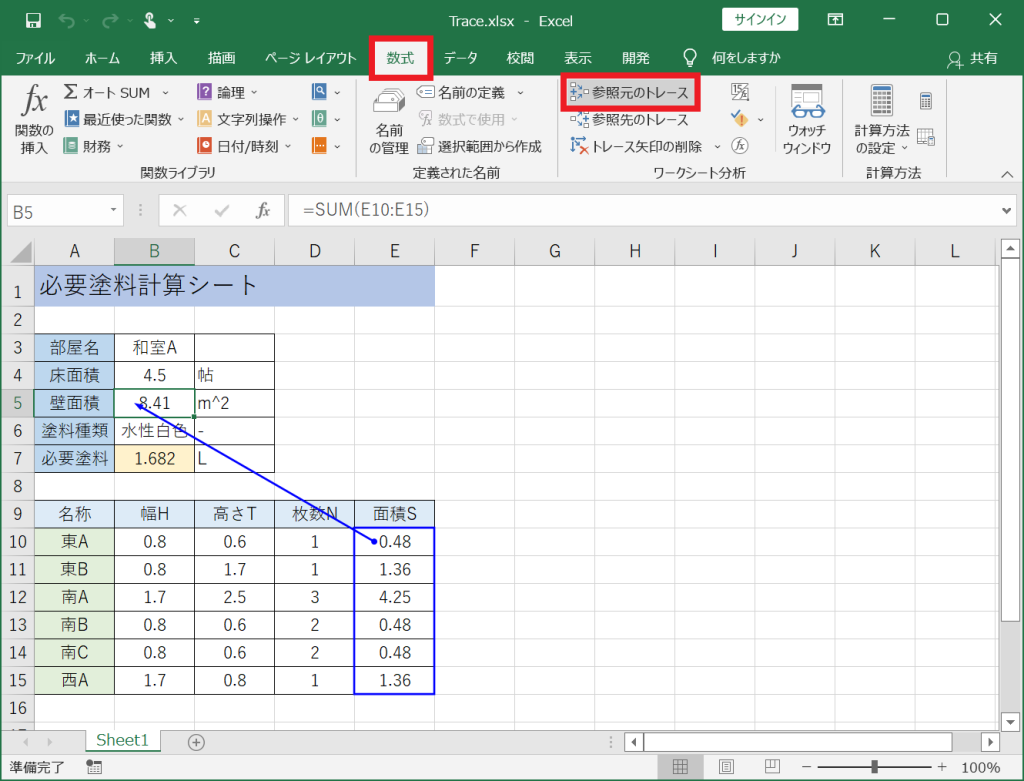Open the Customize Quick Access Toolbar arrow

(196, 22)
